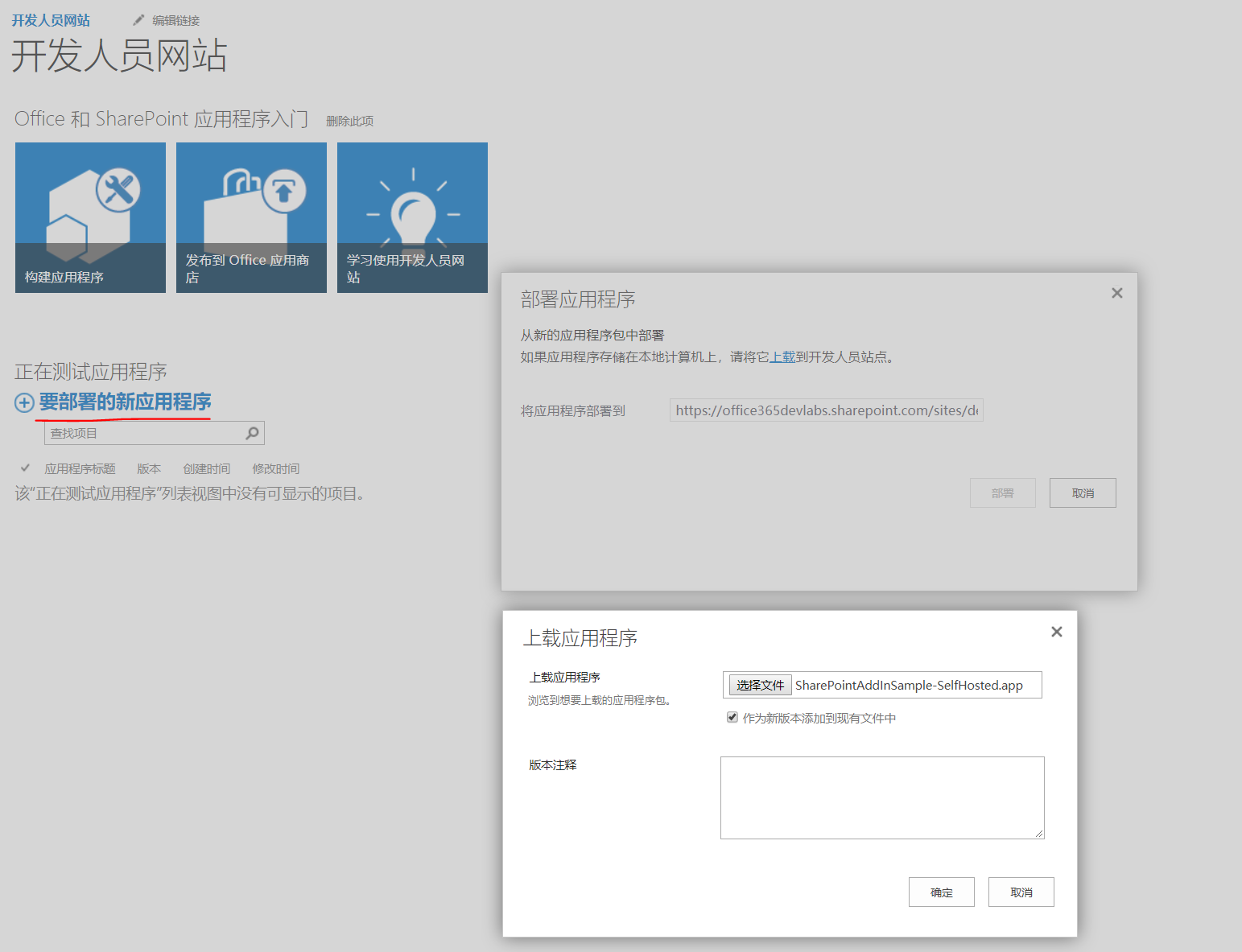Click the checkmark selection column header

tap(24, 468)
